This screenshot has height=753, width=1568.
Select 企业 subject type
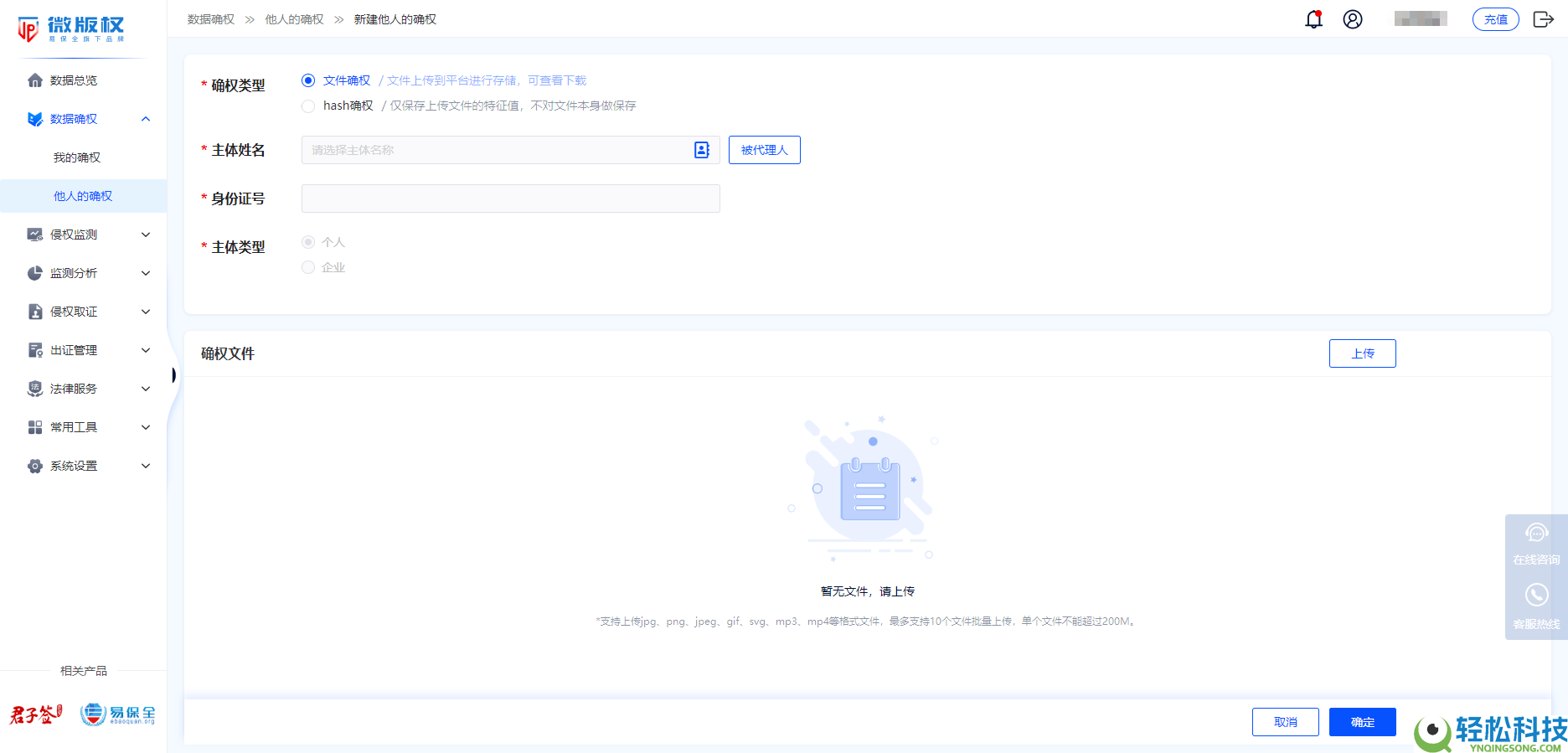point(308,267)
